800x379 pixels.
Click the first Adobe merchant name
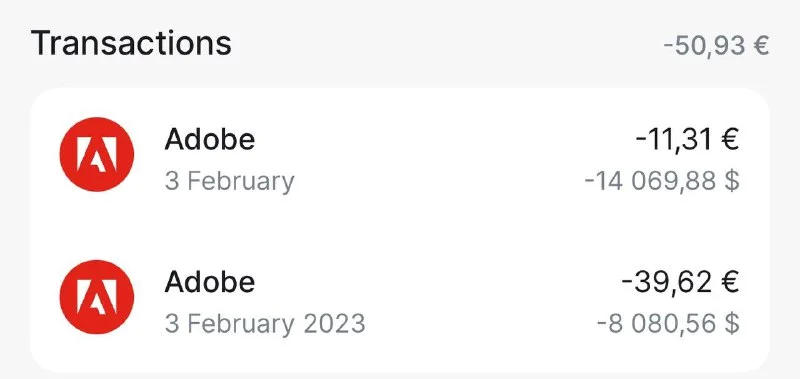(x=210, y=139)
